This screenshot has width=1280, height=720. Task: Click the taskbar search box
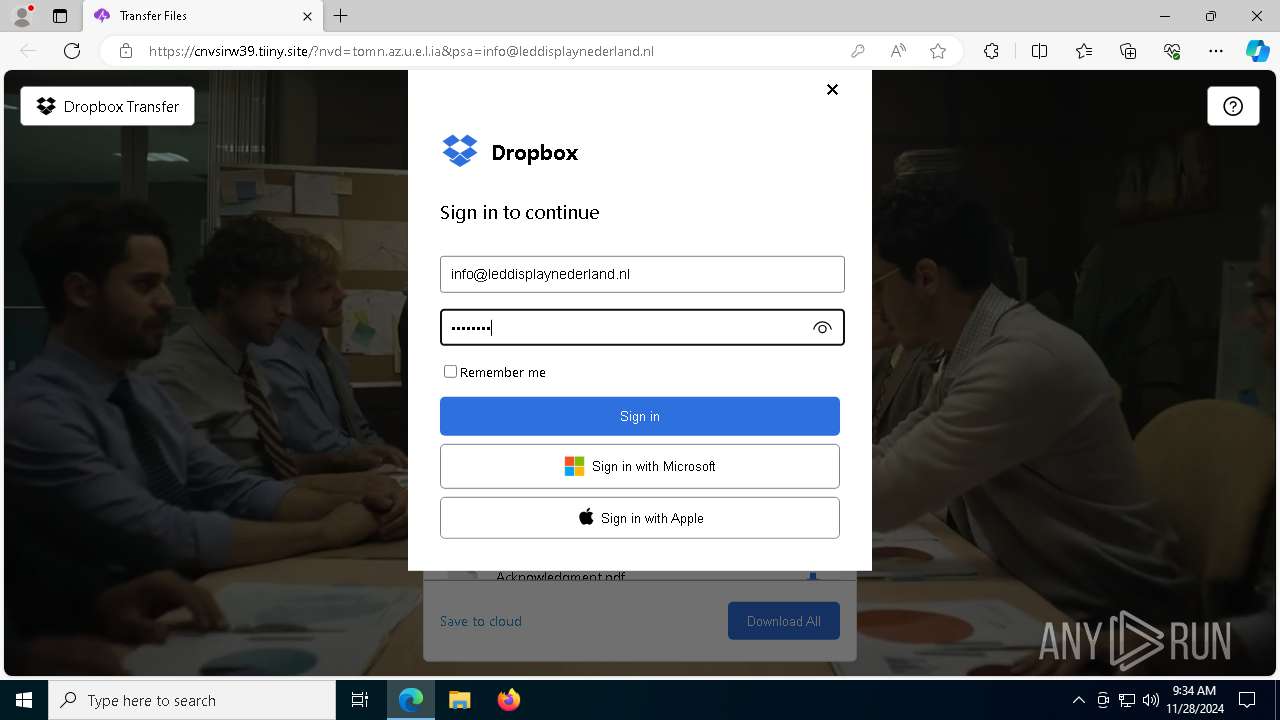(x=192, y=700)
